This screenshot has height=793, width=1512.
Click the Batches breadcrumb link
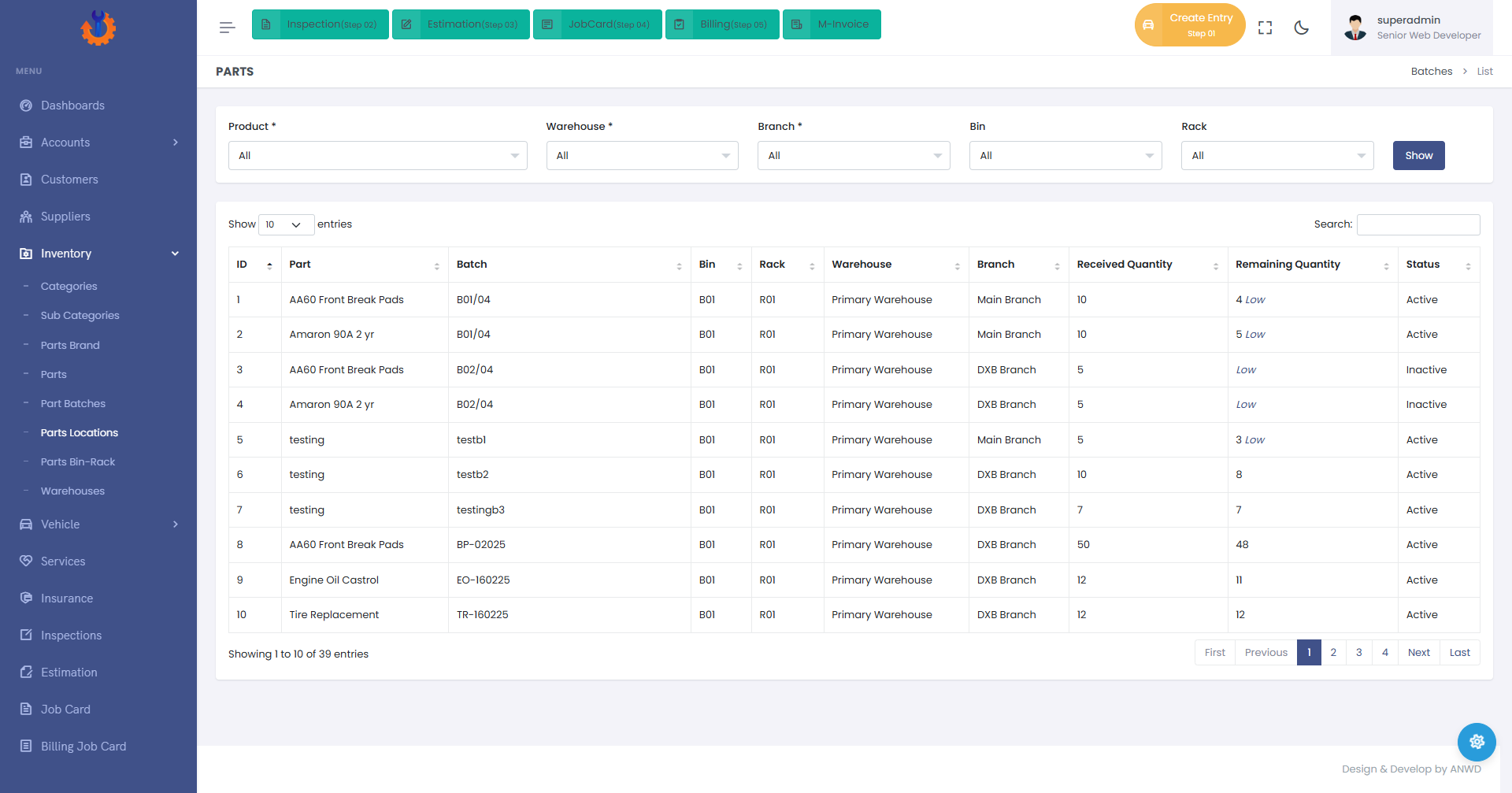coord(1432,72)
